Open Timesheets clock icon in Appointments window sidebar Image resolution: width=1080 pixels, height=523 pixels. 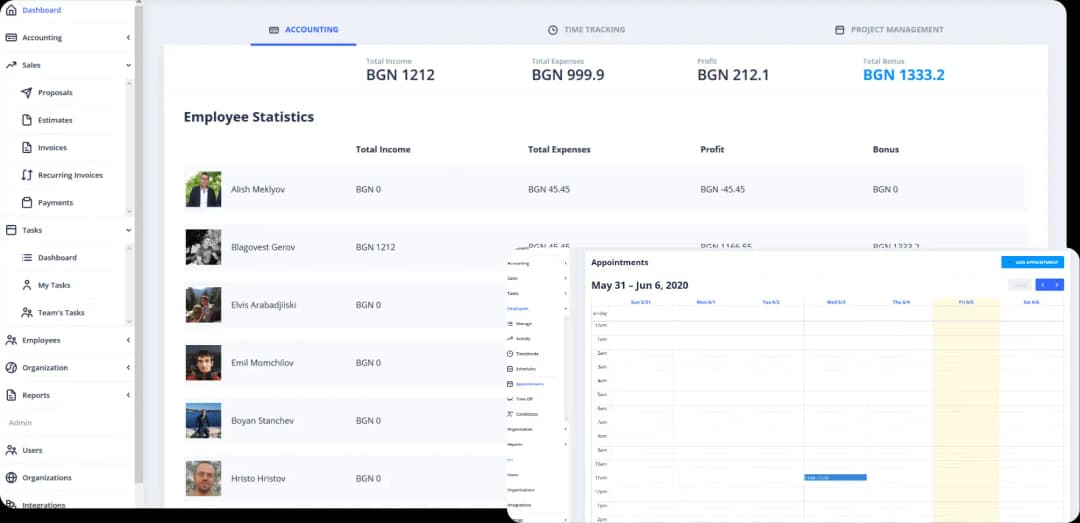click(510, 353)
